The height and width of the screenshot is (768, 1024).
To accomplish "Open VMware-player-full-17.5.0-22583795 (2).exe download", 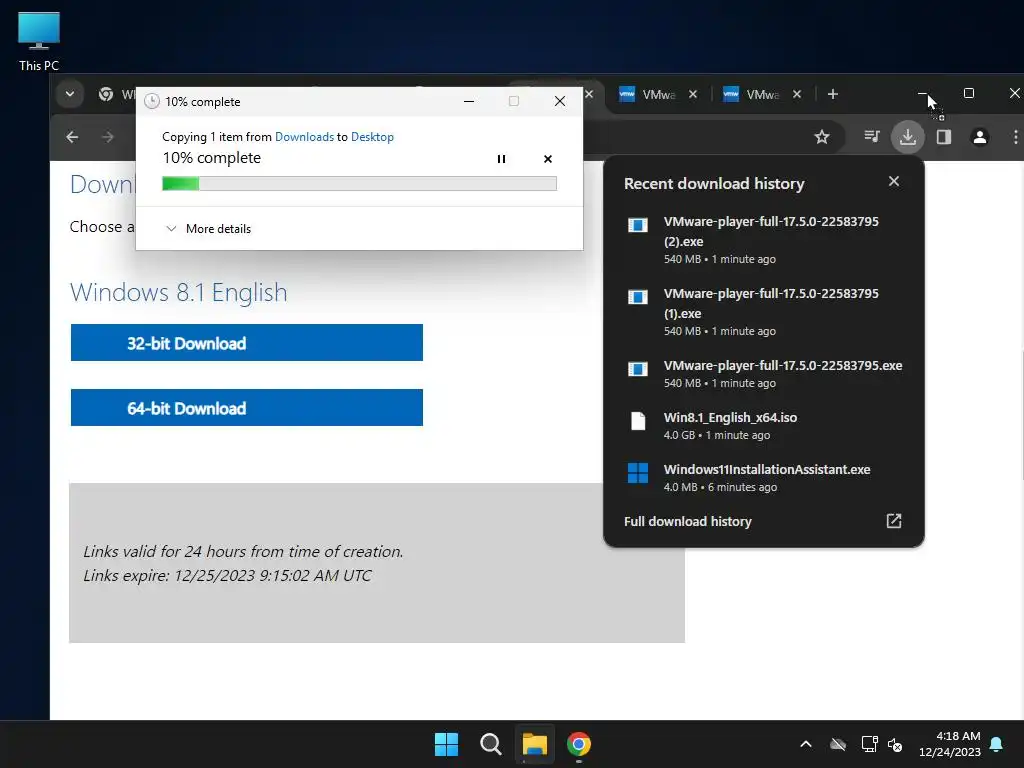I will pos(763,240).
